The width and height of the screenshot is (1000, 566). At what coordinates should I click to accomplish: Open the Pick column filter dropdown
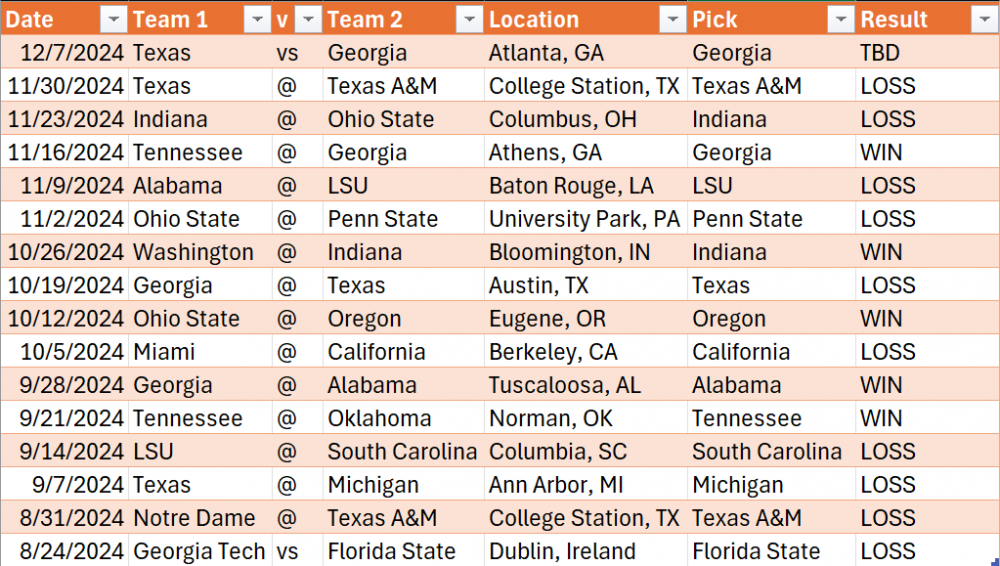(x=839, y=20)
